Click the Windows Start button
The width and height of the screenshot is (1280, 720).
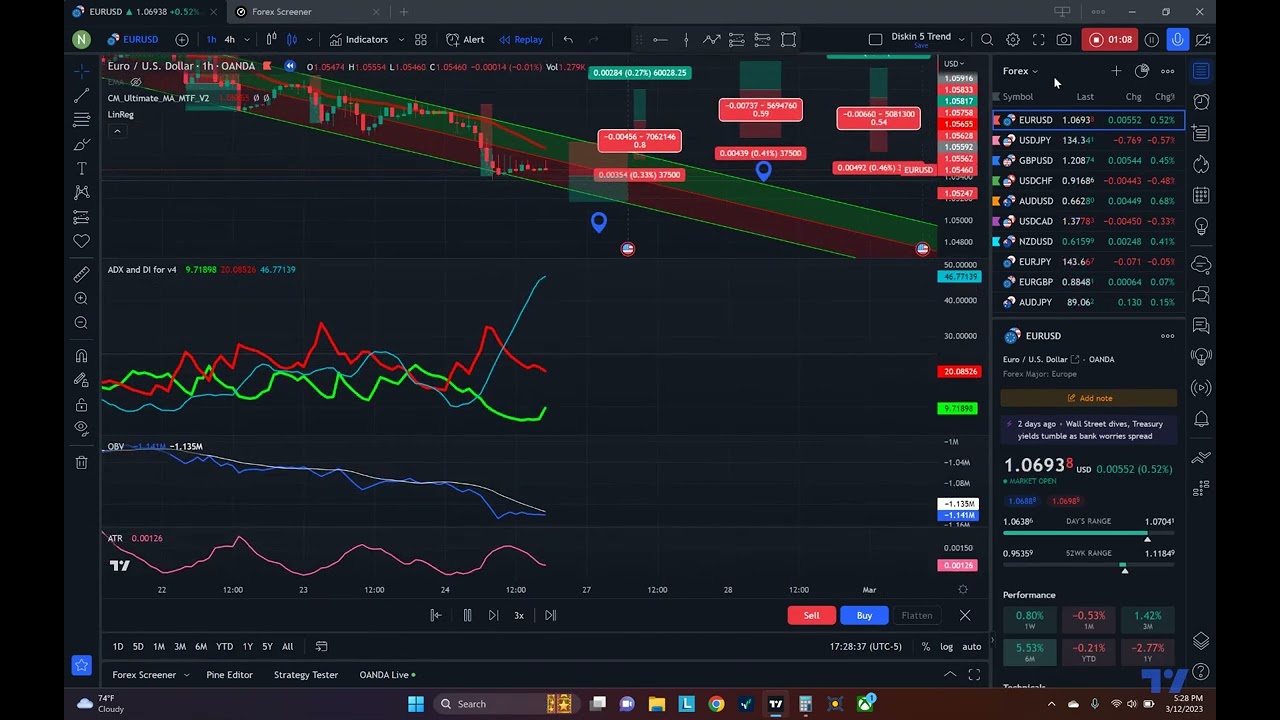[415, 704]
